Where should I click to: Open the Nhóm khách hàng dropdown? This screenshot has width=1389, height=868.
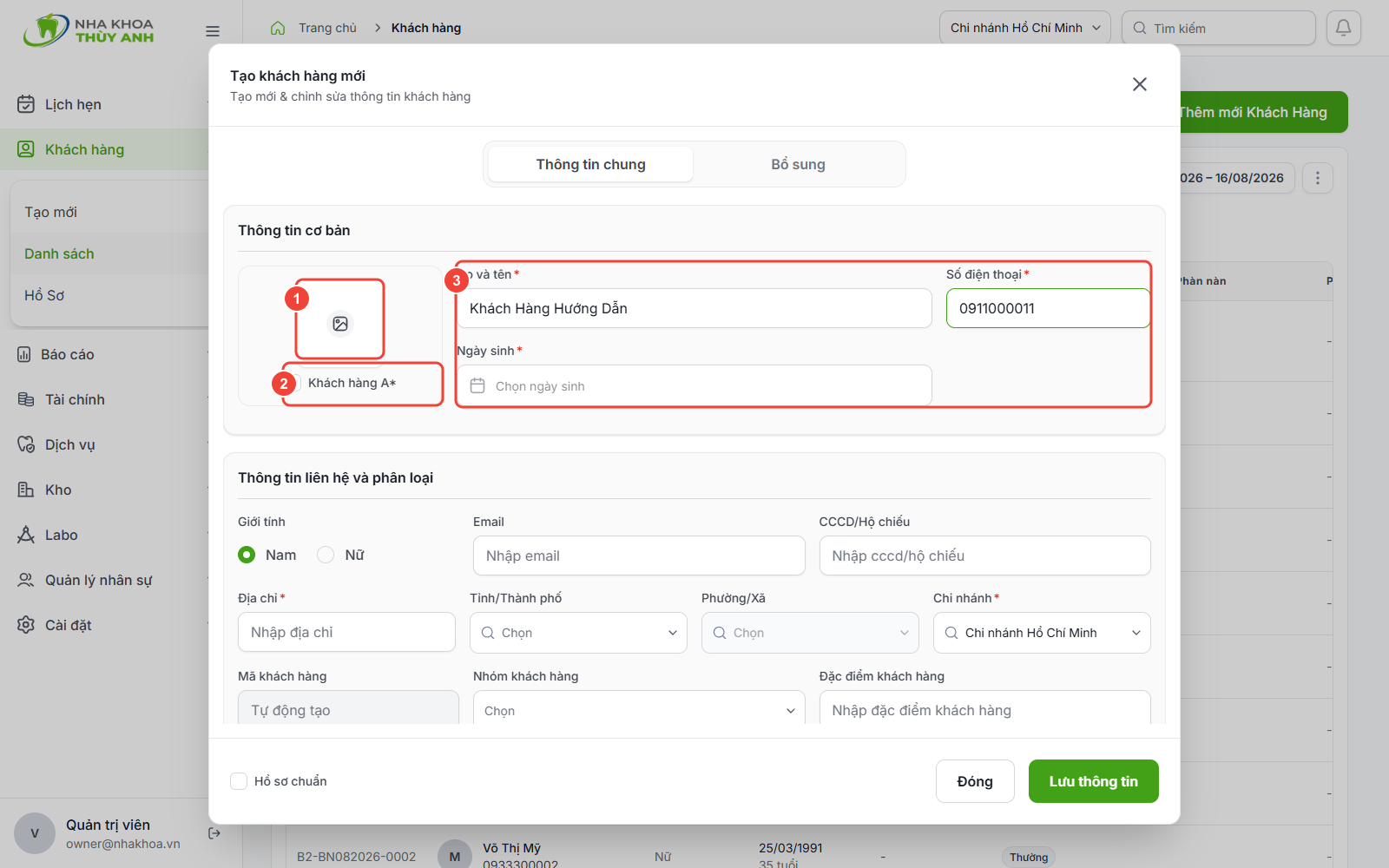coord(639,707)
